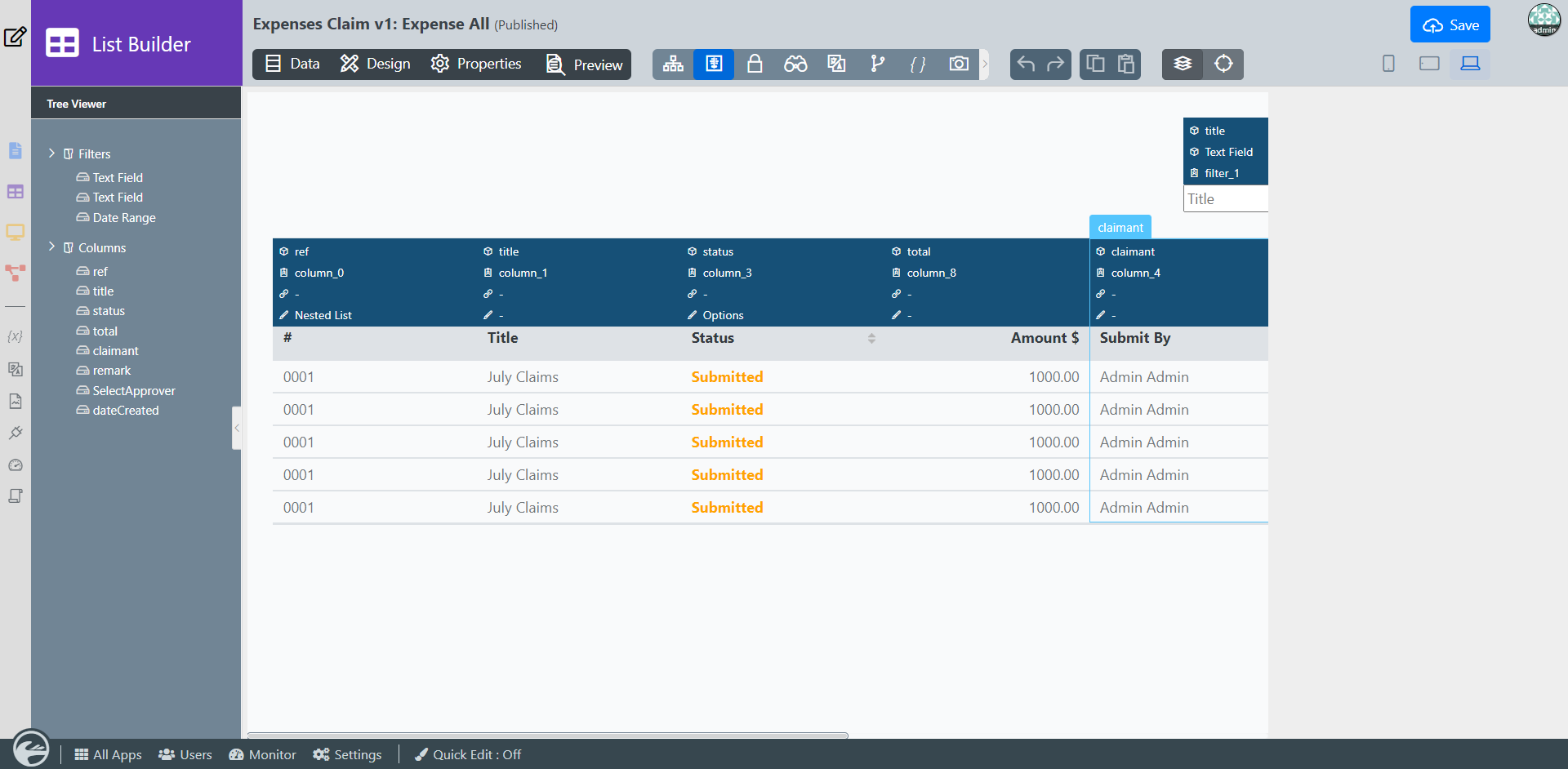Open the screenshot camera tool
The height and width of the screenshot is (769, 1568).
click(959, 64)
